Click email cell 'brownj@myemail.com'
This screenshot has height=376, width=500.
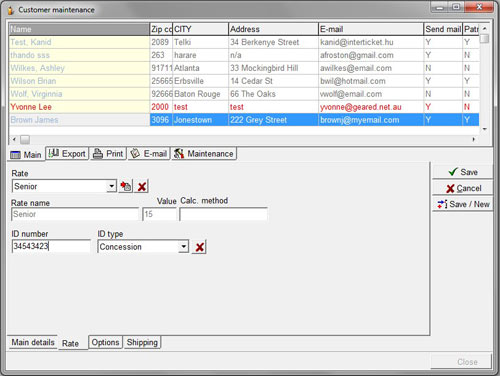point(371,120)
